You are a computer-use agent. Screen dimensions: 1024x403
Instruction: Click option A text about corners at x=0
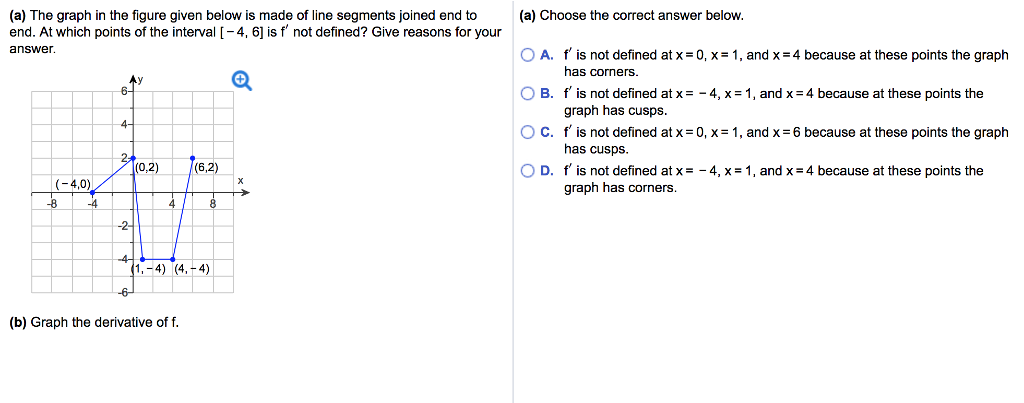[x=785, y=63]
